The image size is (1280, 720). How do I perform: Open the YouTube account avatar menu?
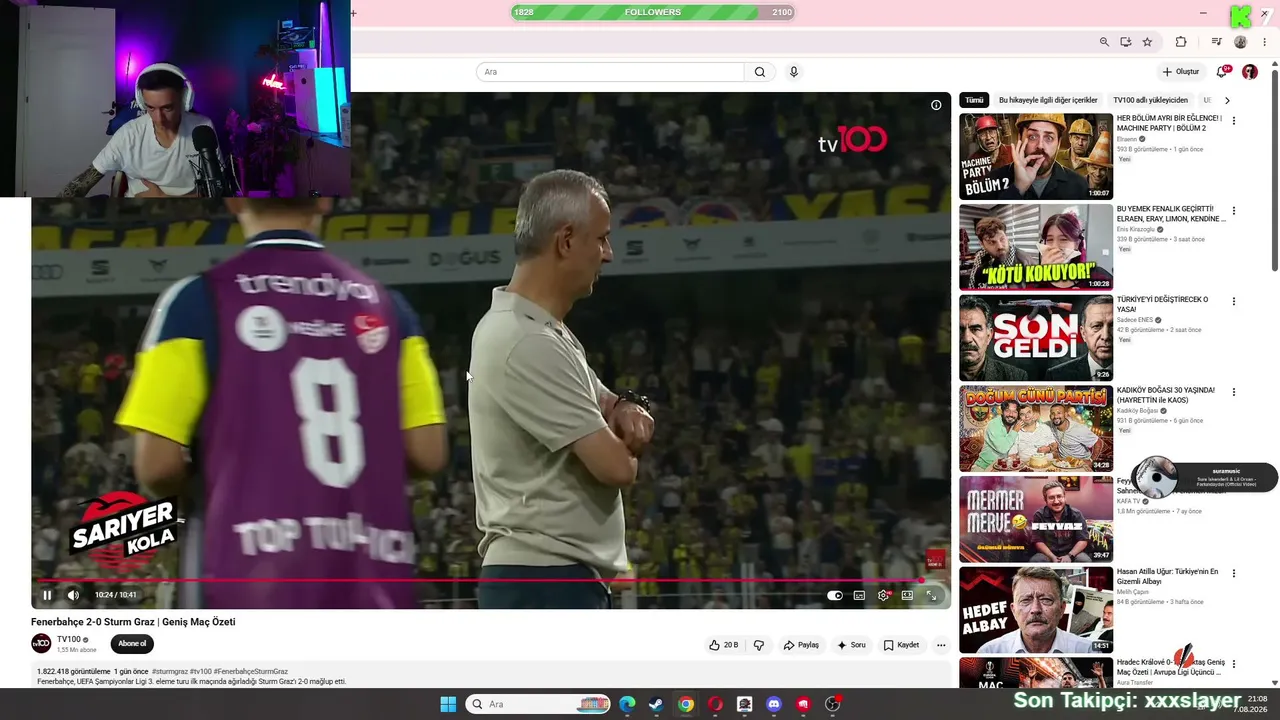(1250, 72)
